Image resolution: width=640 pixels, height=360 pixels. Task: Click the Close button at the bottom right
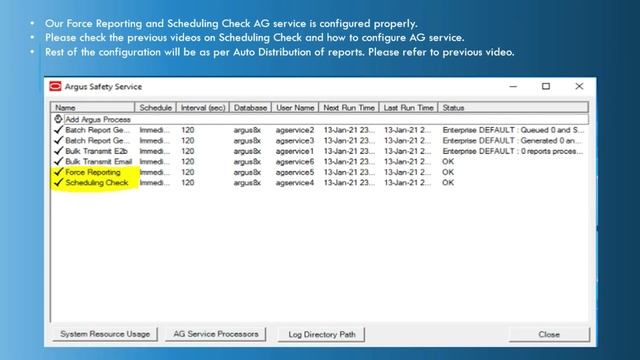[549, 334]
